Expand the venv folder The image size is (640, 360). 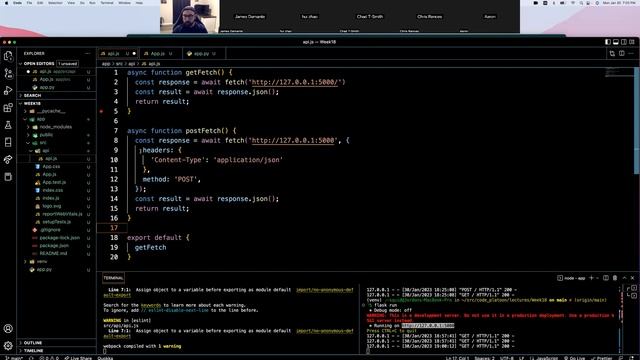coord(56,261)
